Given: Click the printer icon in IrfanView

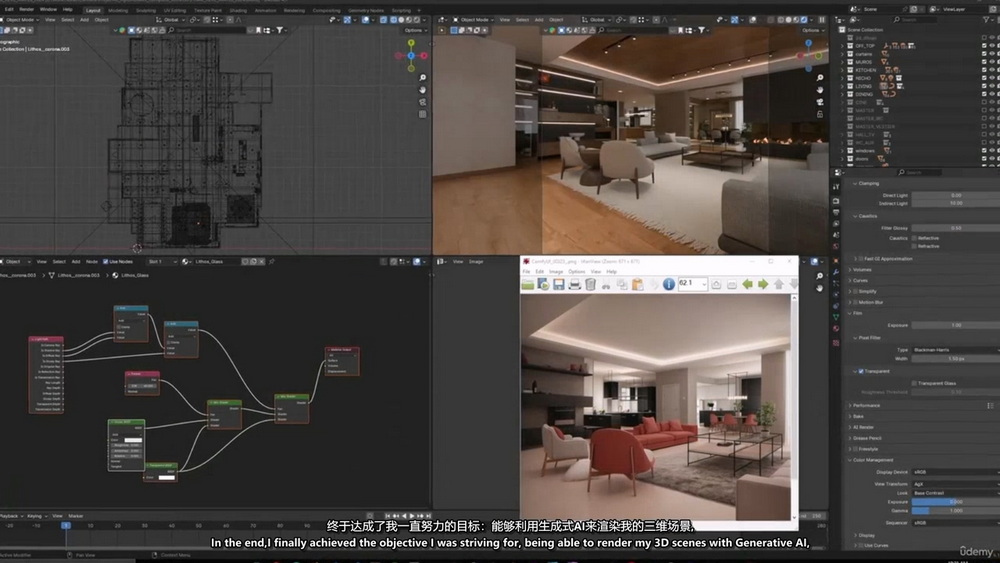Looking at the screenshot, I should (x=575, y=284).
